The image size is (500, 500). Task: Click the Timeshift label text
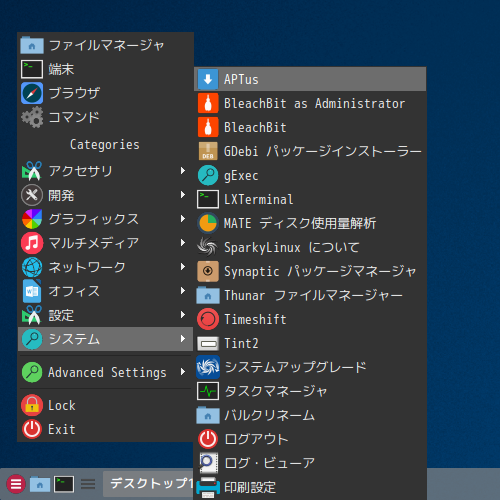tap(255, 320)
